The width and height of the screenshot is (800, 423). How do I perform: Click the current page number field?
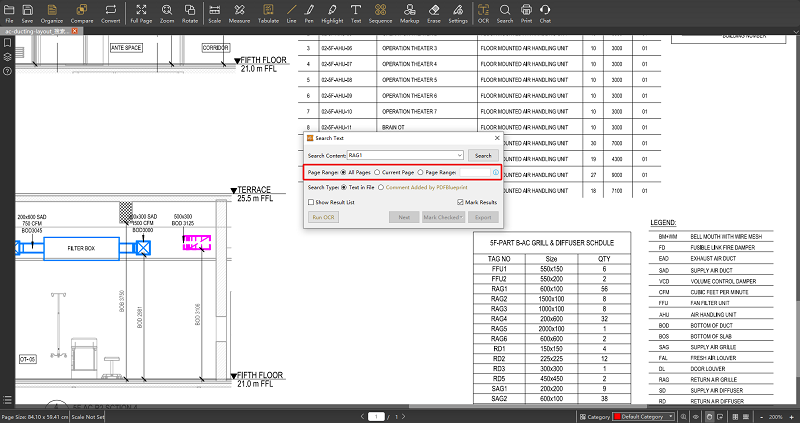(x=377, y=417)
